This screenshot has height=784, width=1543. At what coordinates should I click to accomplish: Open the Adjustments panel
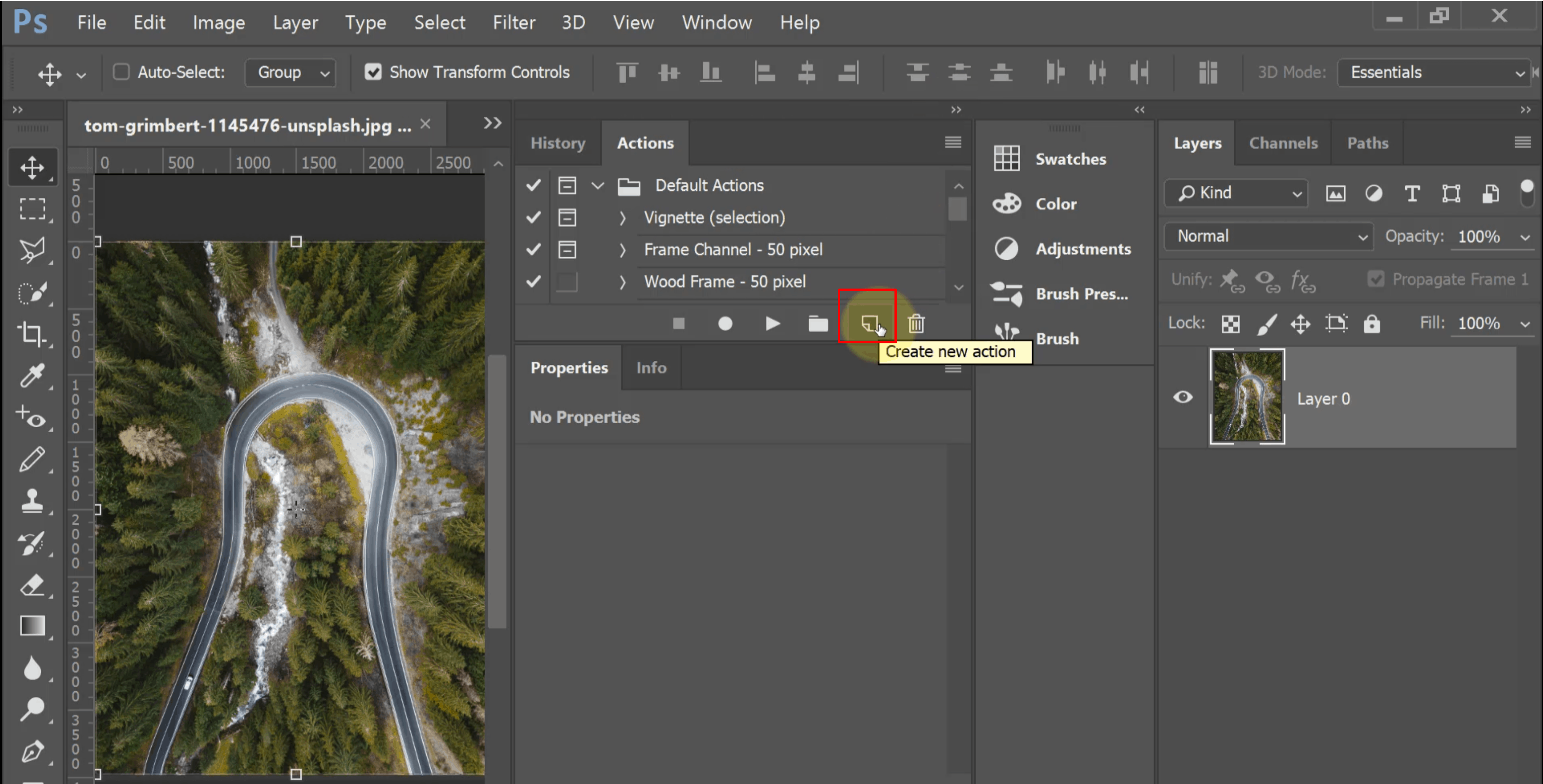(x=1062, y=249)
